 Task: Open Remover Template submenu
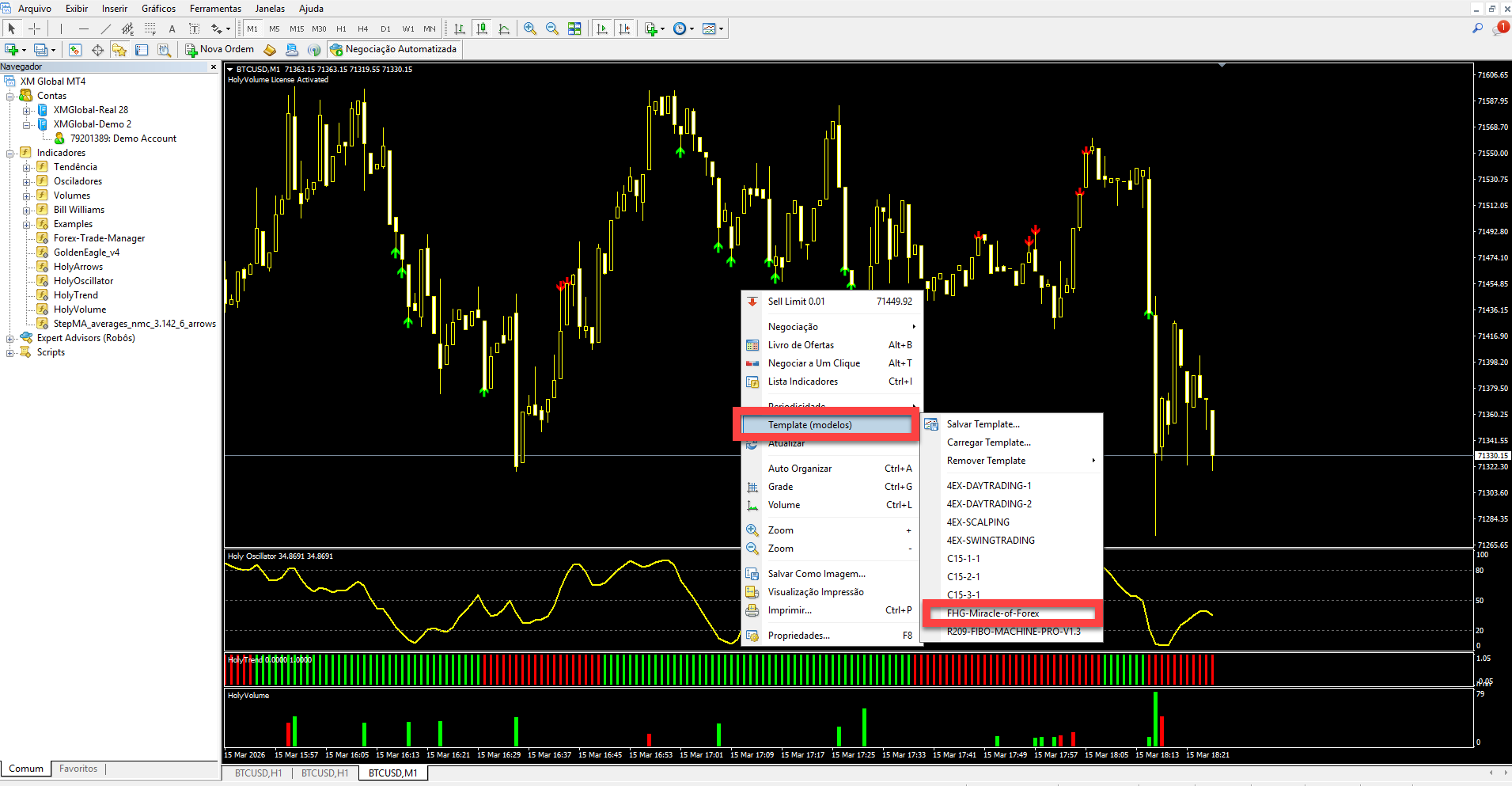986,461
